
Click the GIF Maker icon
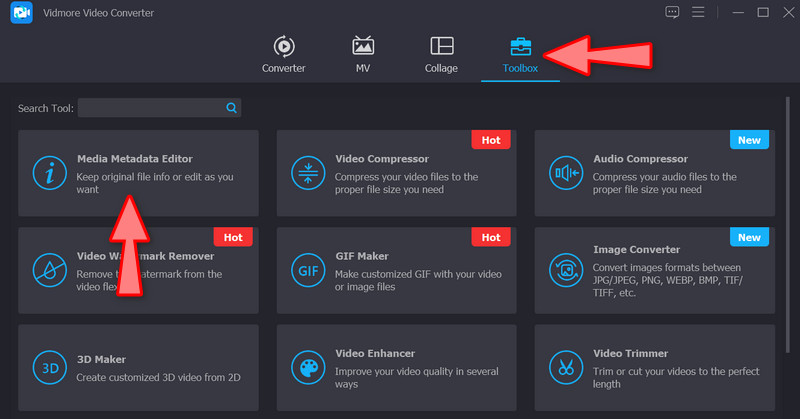[306, 270]
